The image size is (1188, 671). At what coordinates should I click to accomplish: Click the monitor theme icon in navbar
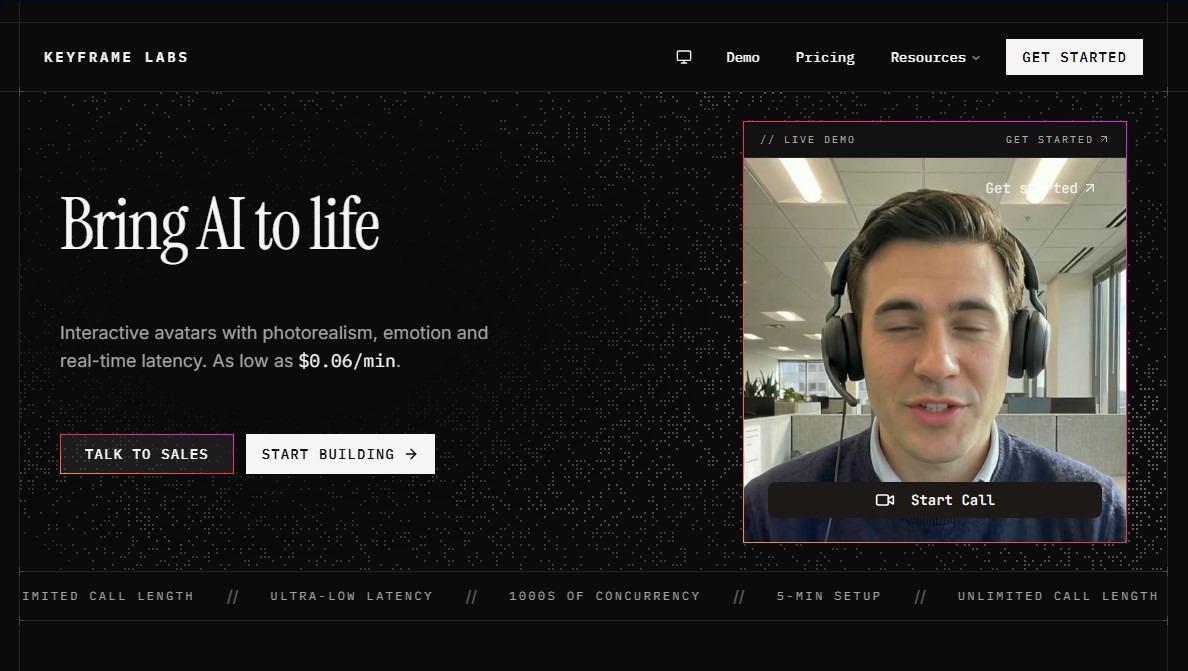click(x=683, y=58)
